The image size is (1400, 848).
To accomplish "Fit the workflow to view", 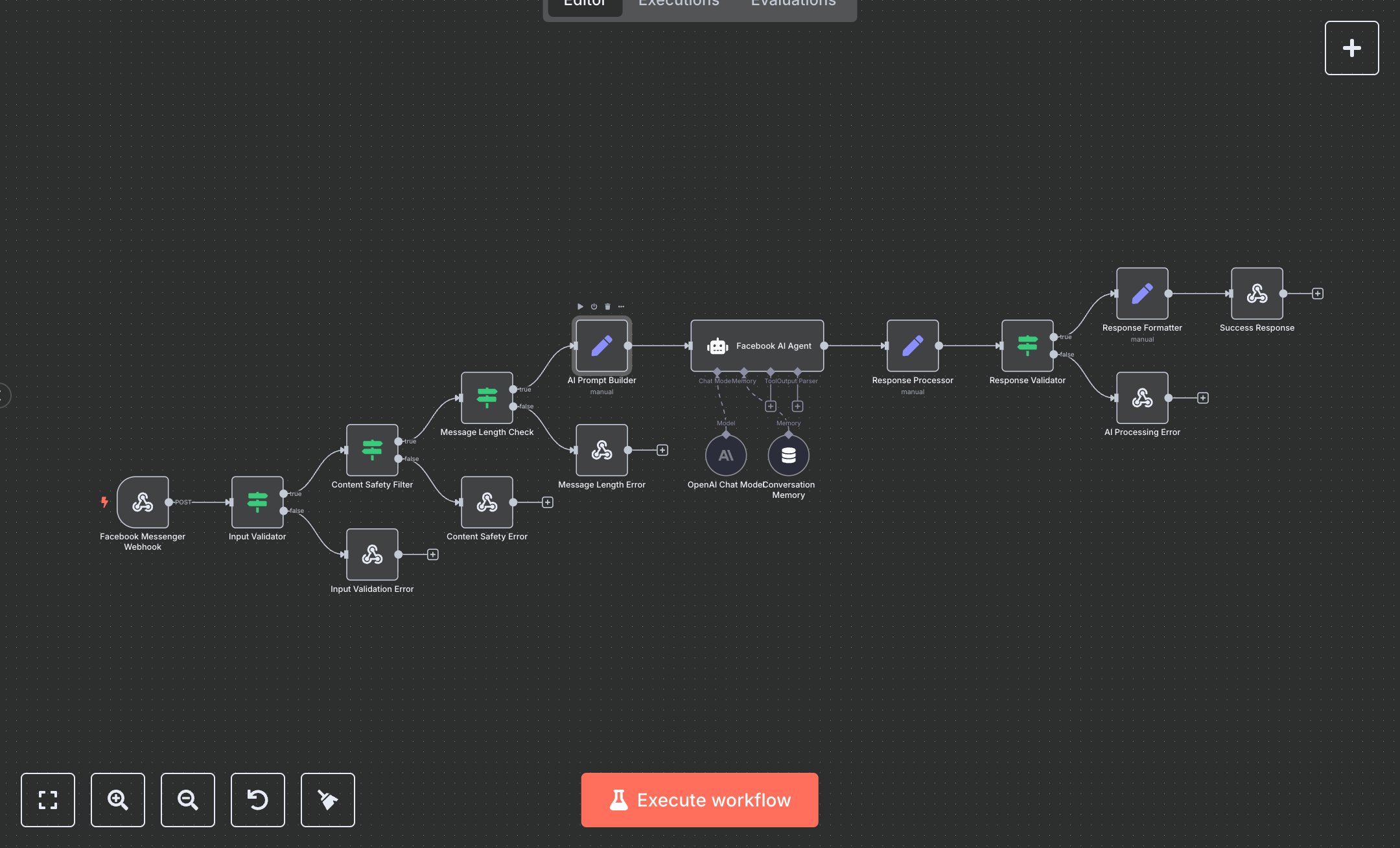I will pos(48,800).
